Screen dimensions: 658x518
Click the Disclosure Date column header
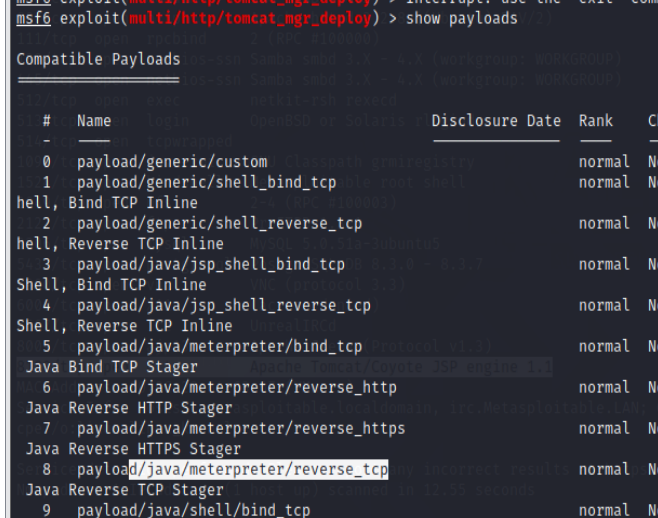(496, 121)
